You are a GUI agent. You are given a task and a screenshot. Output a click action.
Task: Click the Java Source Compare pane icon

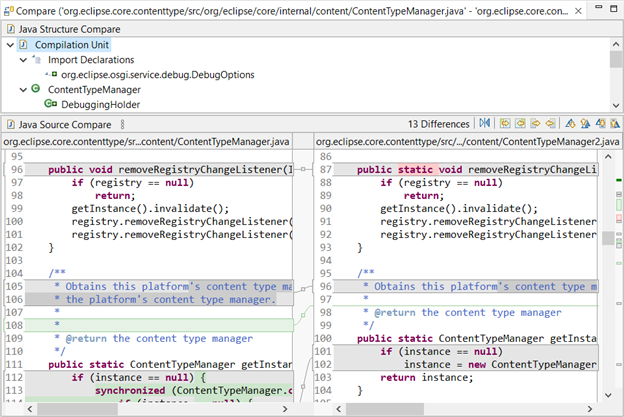[x=11, y=125]
